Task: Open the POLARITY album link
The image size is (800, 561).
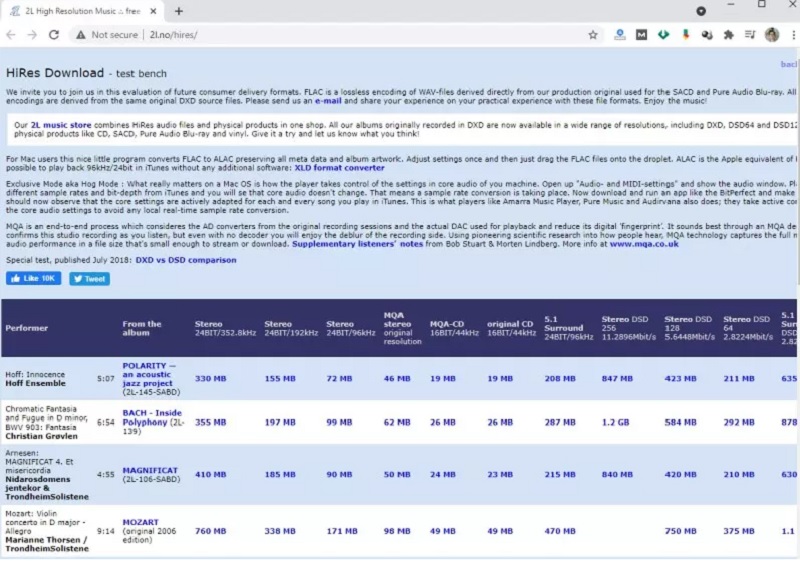Action: [x=148, y=374]
